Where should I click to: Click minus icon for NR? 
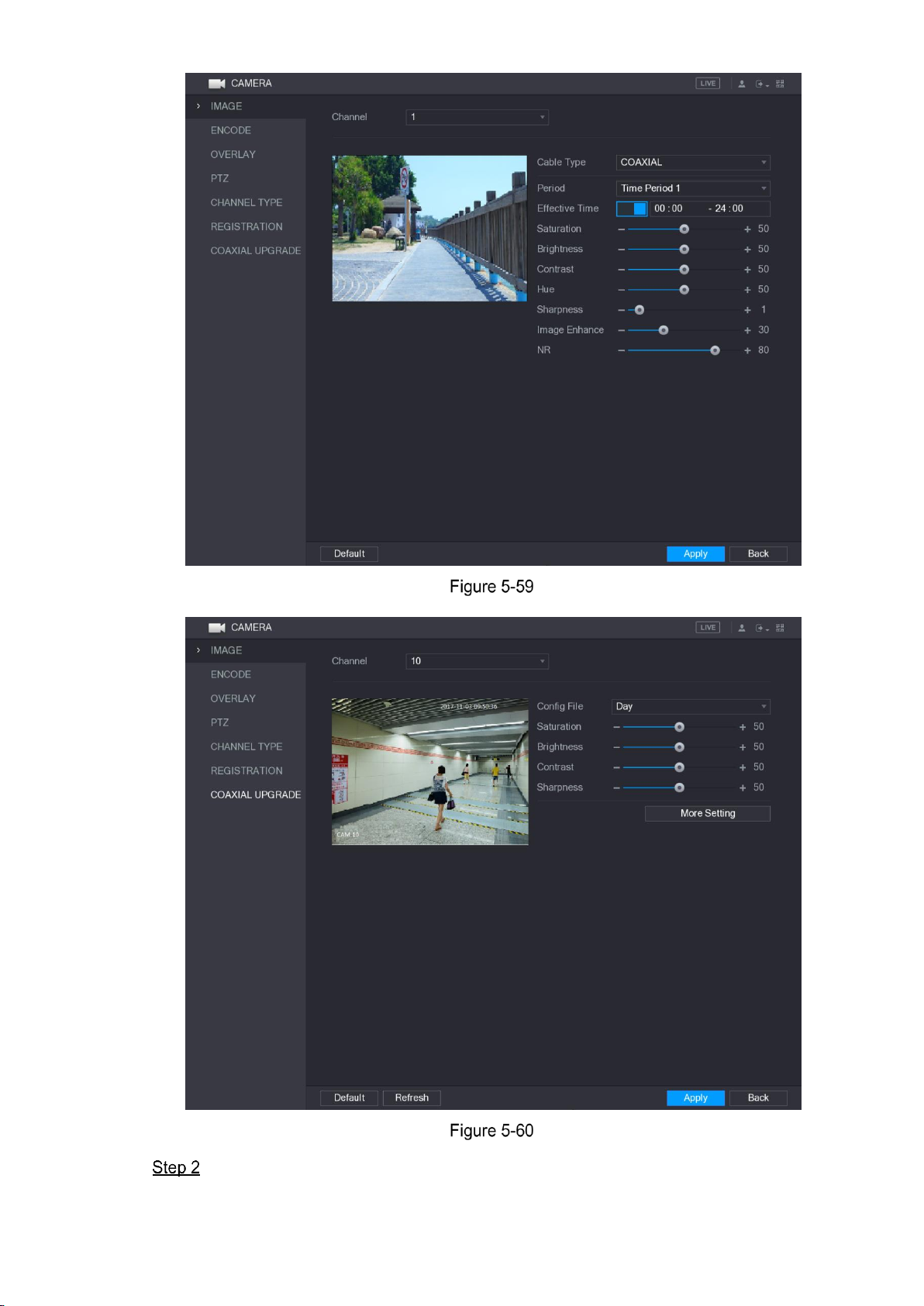[x=621, y=350]
